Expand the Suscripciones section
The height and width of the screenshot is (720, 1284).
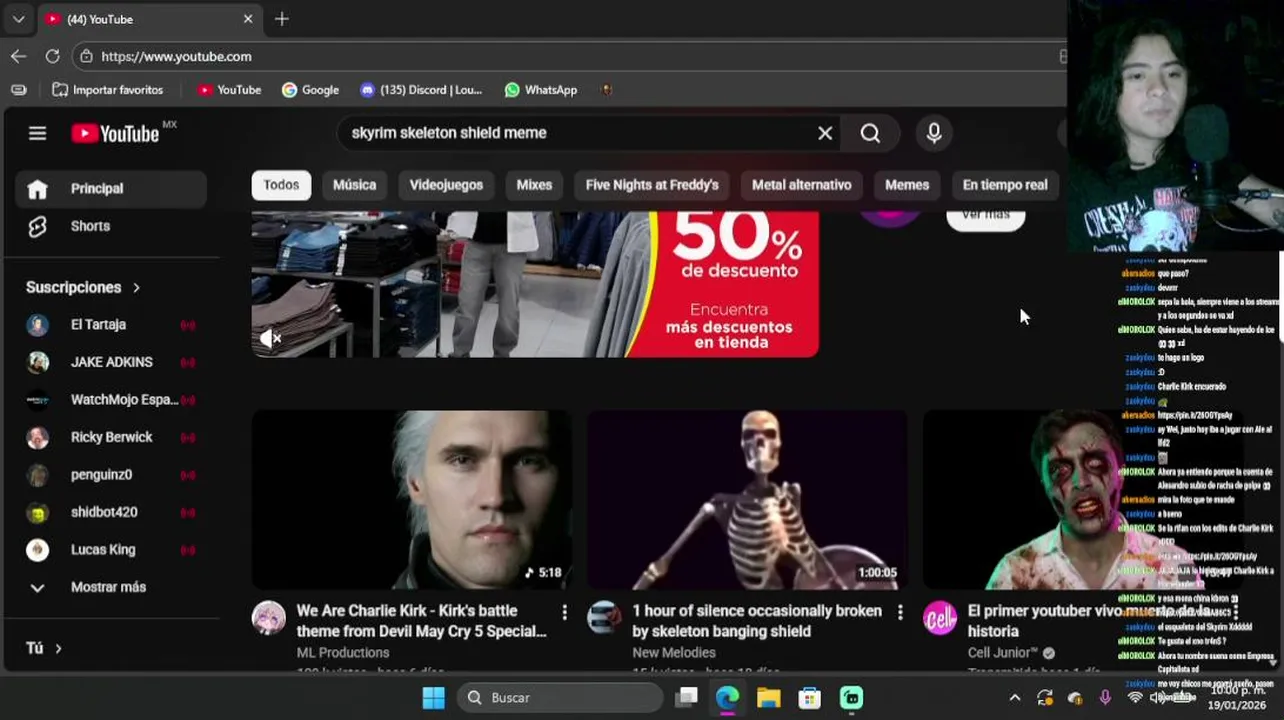(x=84, y=287)
